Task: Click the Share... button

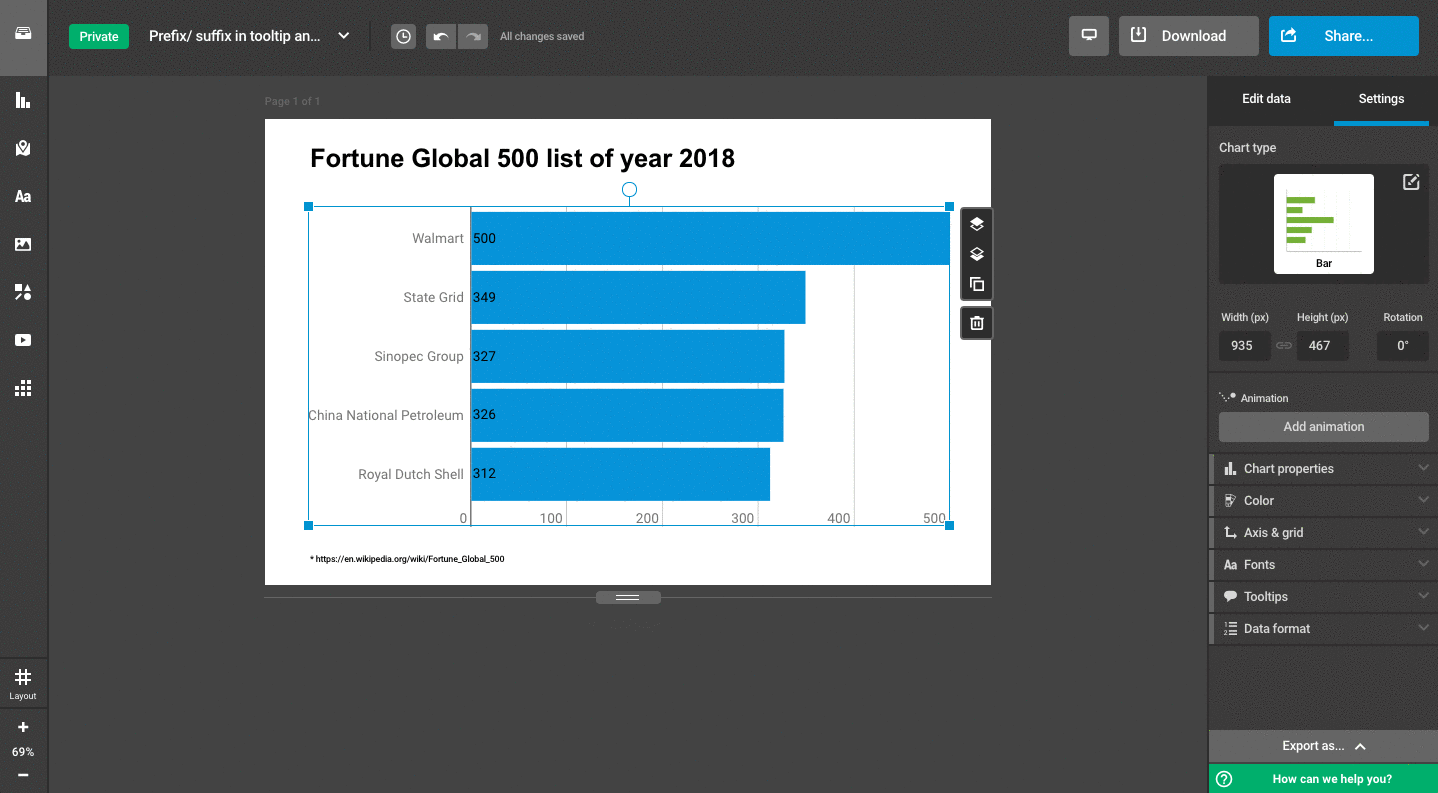Action: coord(1343,36)
